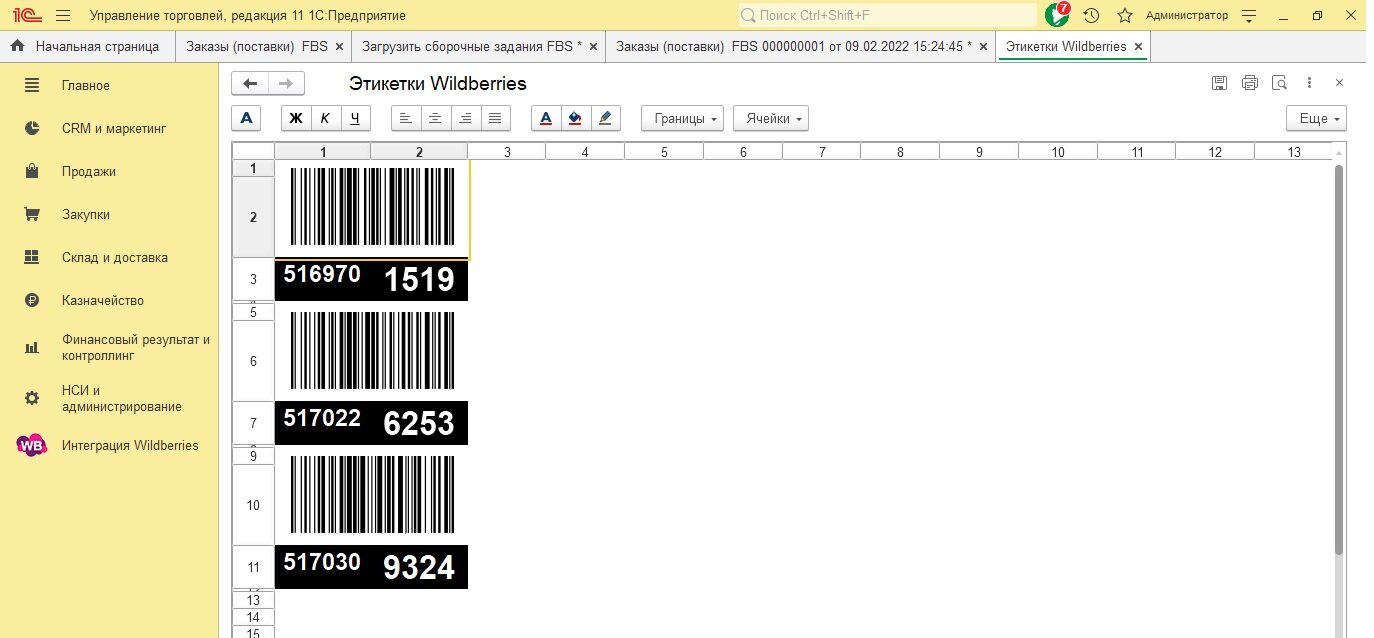Select column header 13
The width and height of the screenshot is (1374, 638).
tap(1294, 152)
